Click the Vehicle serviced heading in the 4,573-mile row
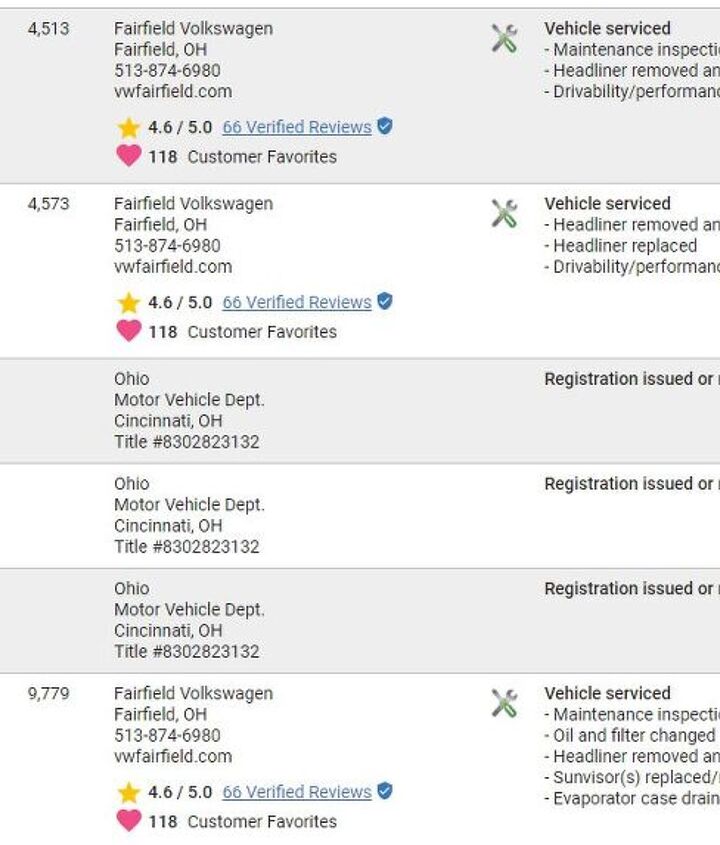 point(607,204)
